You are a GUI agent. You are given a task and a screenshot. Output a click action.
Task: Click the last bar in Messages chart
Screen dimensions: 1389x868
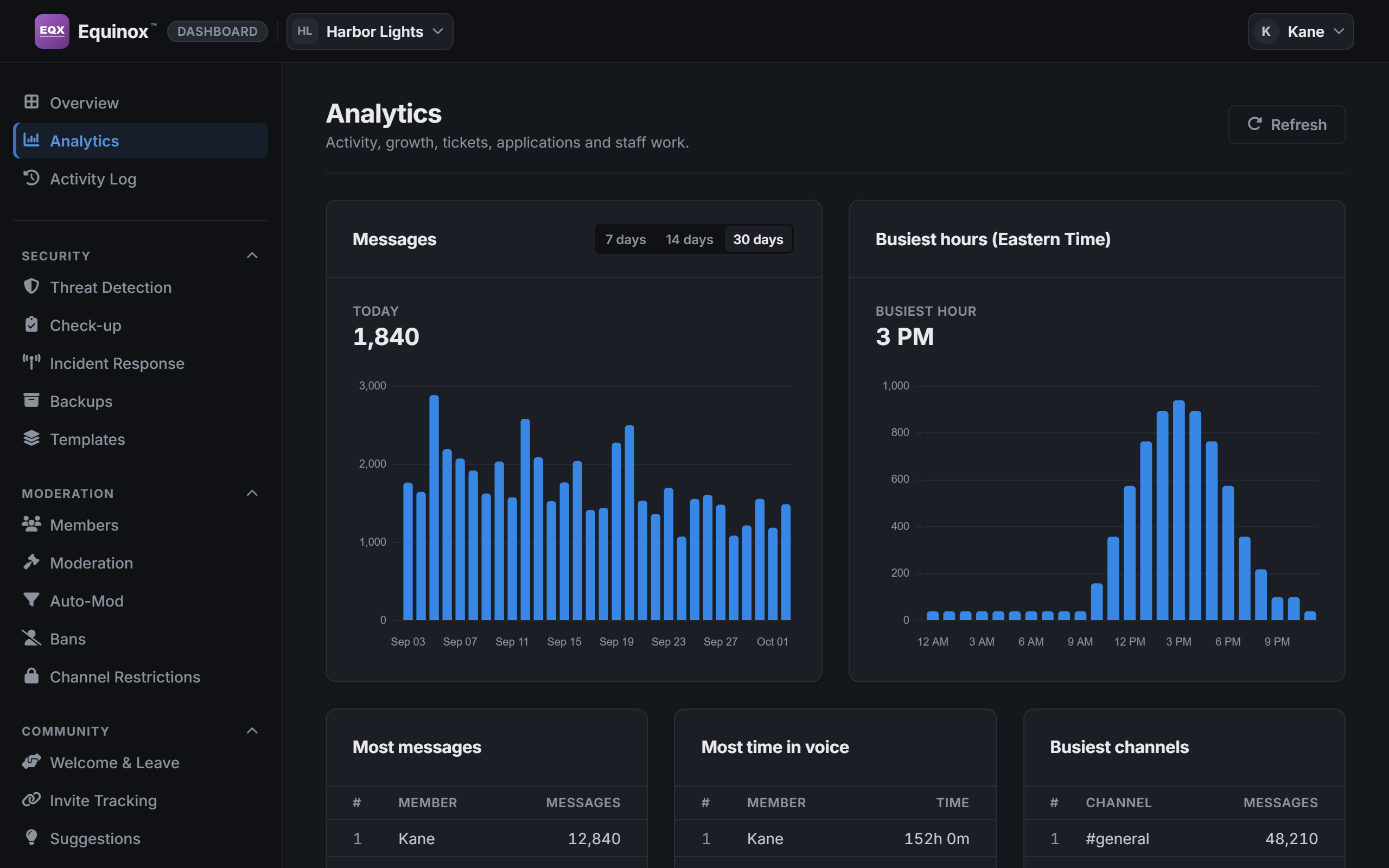786,562
